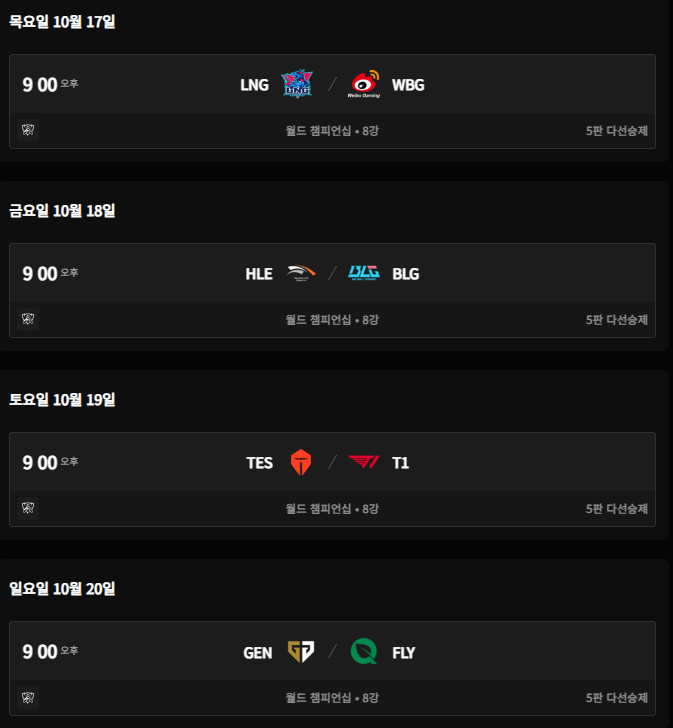
Task: Click the LNG team logo
Action: point(297,84)
